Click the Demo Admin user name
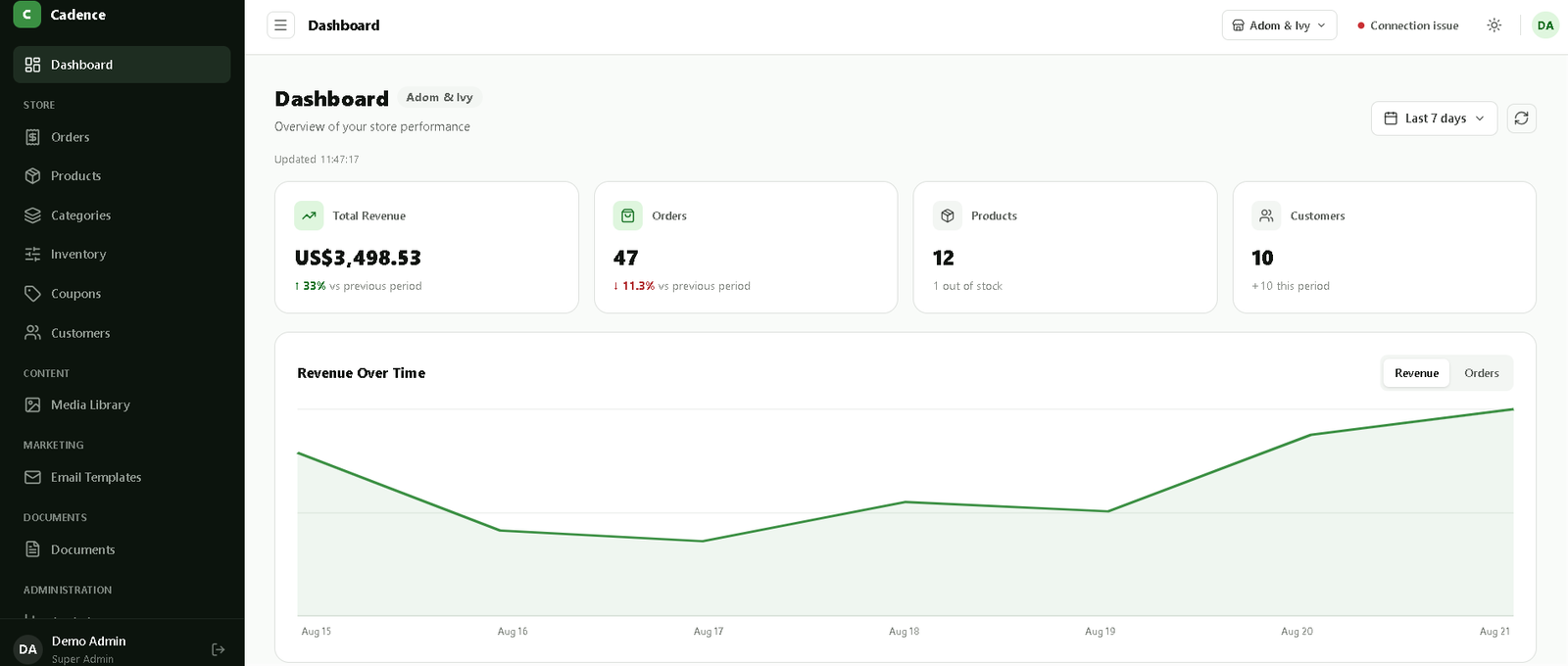Viewport: 1568px width, 666px height. coord(88,642)
